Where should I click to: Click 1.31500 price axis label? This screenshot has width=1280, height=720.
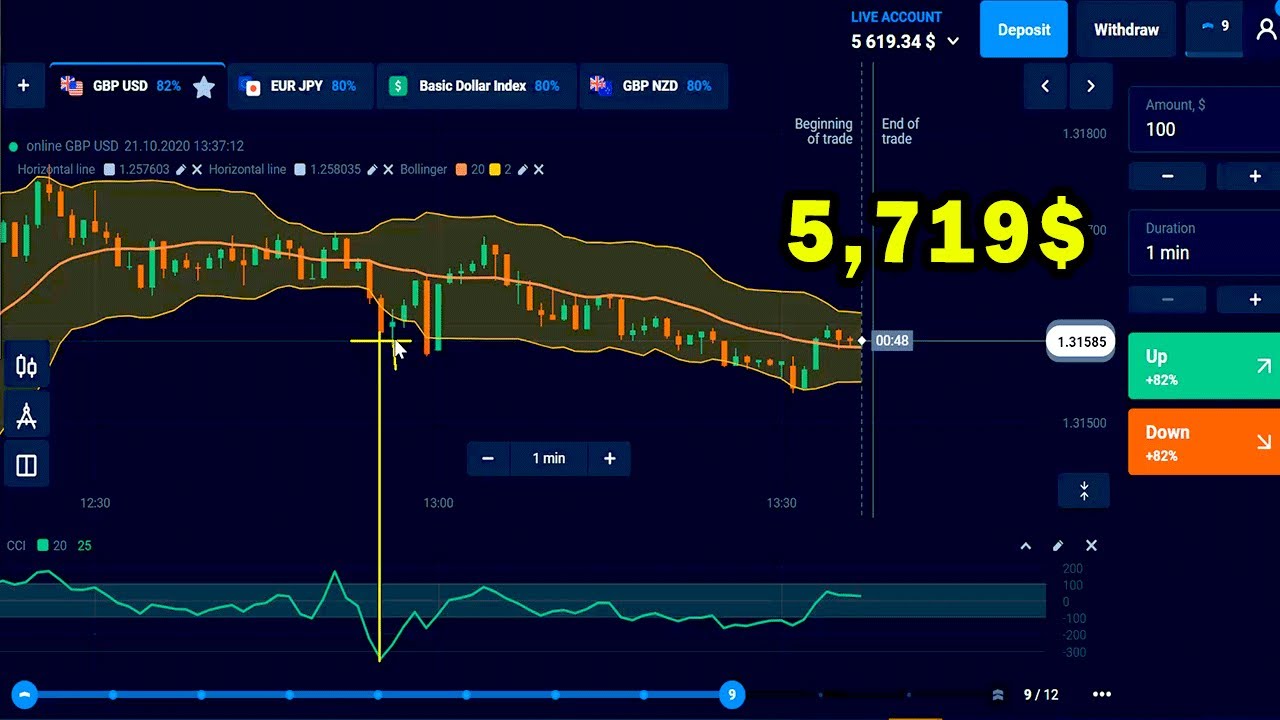click(1084, 423)
